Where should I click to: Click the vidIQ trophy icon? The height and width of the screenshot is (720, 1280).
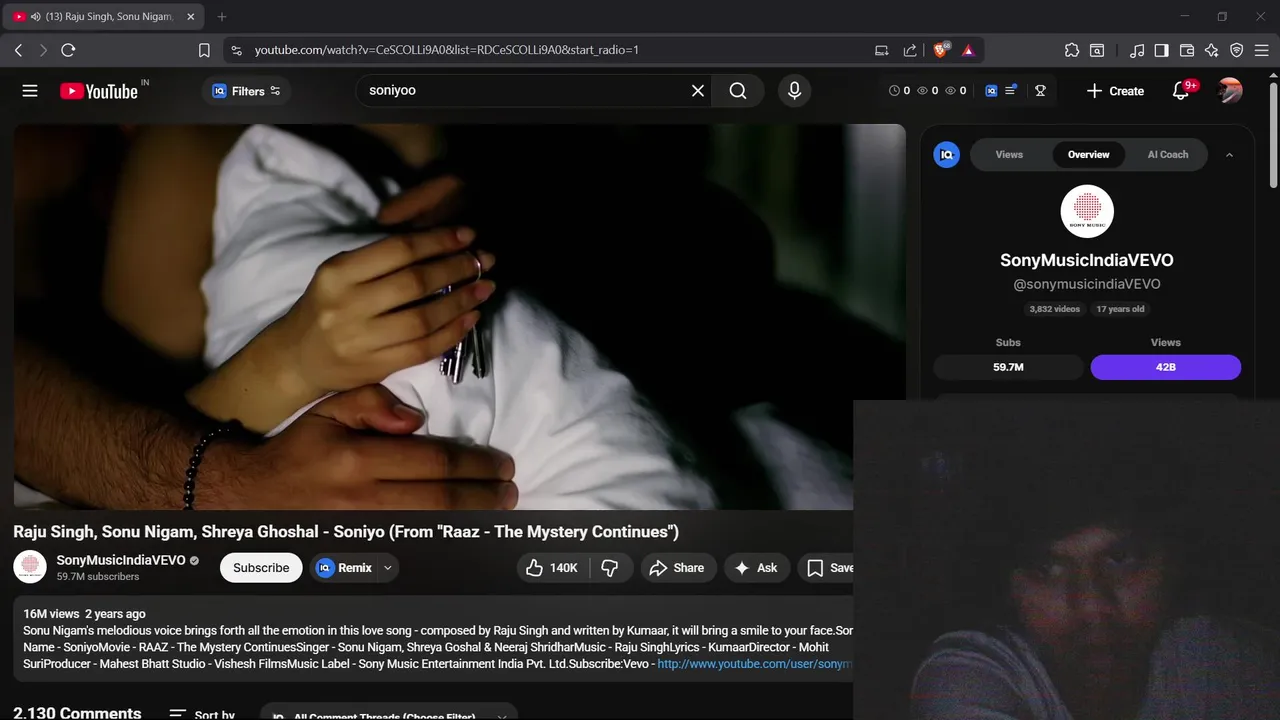[1040, 91]
